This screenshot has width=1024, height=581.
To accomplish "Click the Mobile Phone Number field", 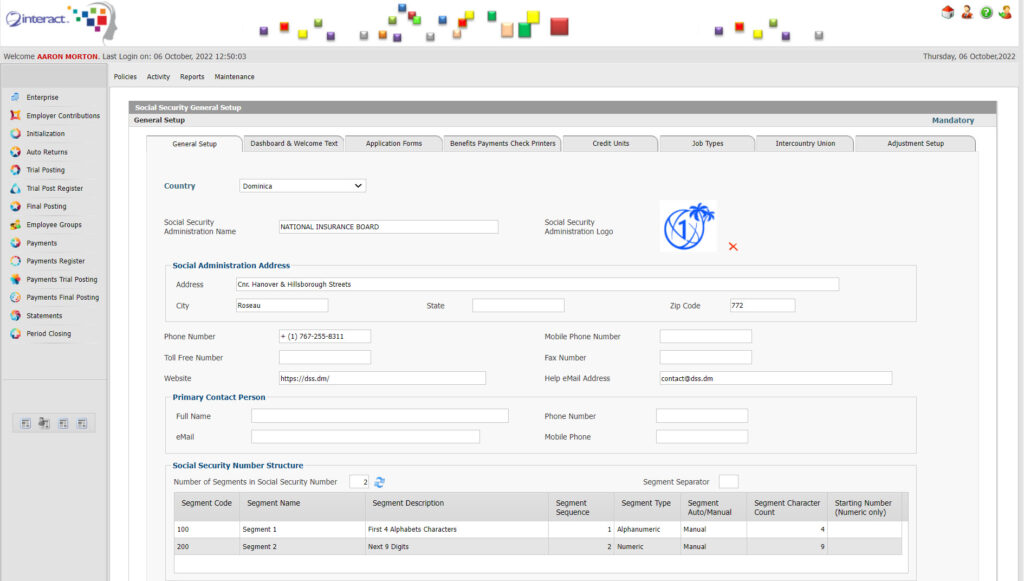I will [x=705, y=337].
